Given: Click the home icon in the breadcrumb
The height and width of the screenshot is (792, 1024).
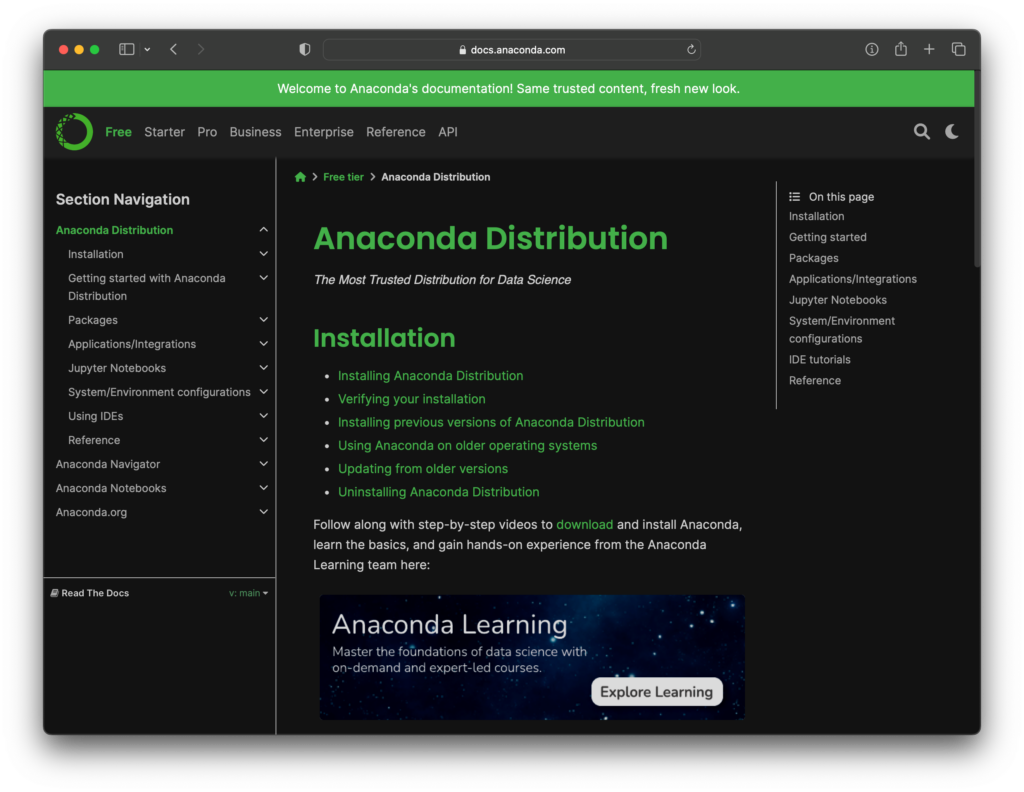Looking at the screenshot, I should [x=300, y=177].
